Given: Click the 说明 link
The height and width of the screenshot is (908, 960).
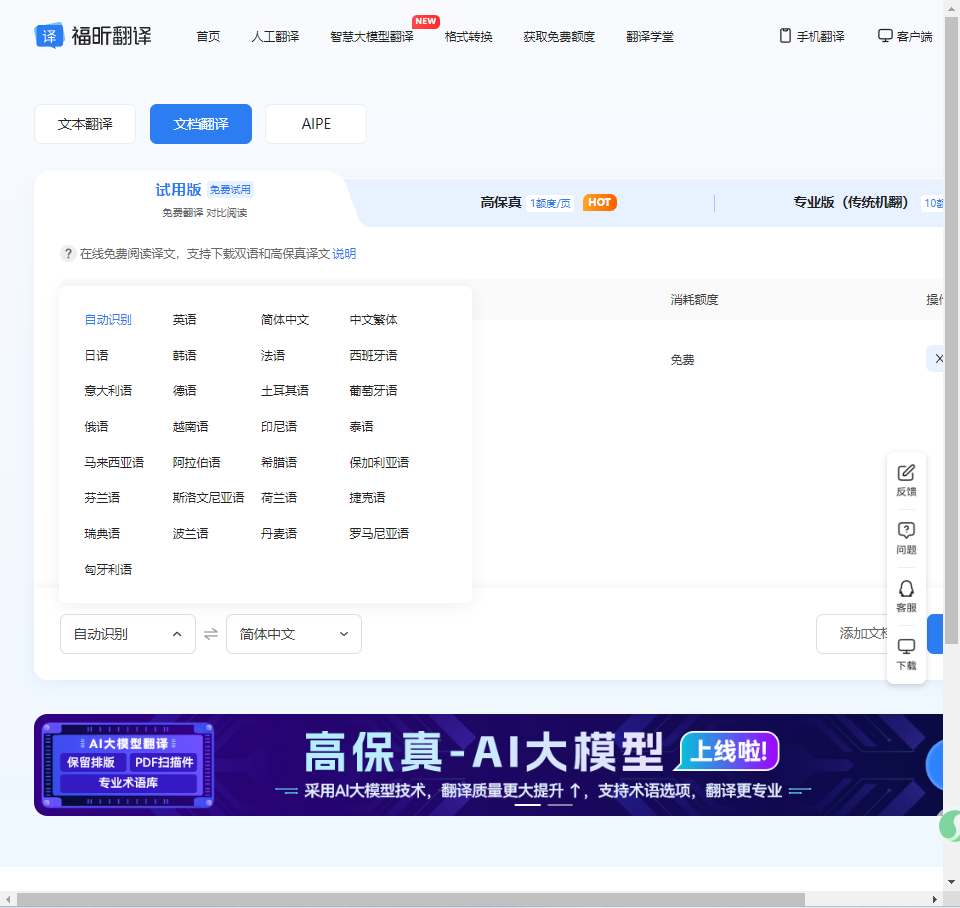Looking at the screenshot, I should tap(344, 253).
